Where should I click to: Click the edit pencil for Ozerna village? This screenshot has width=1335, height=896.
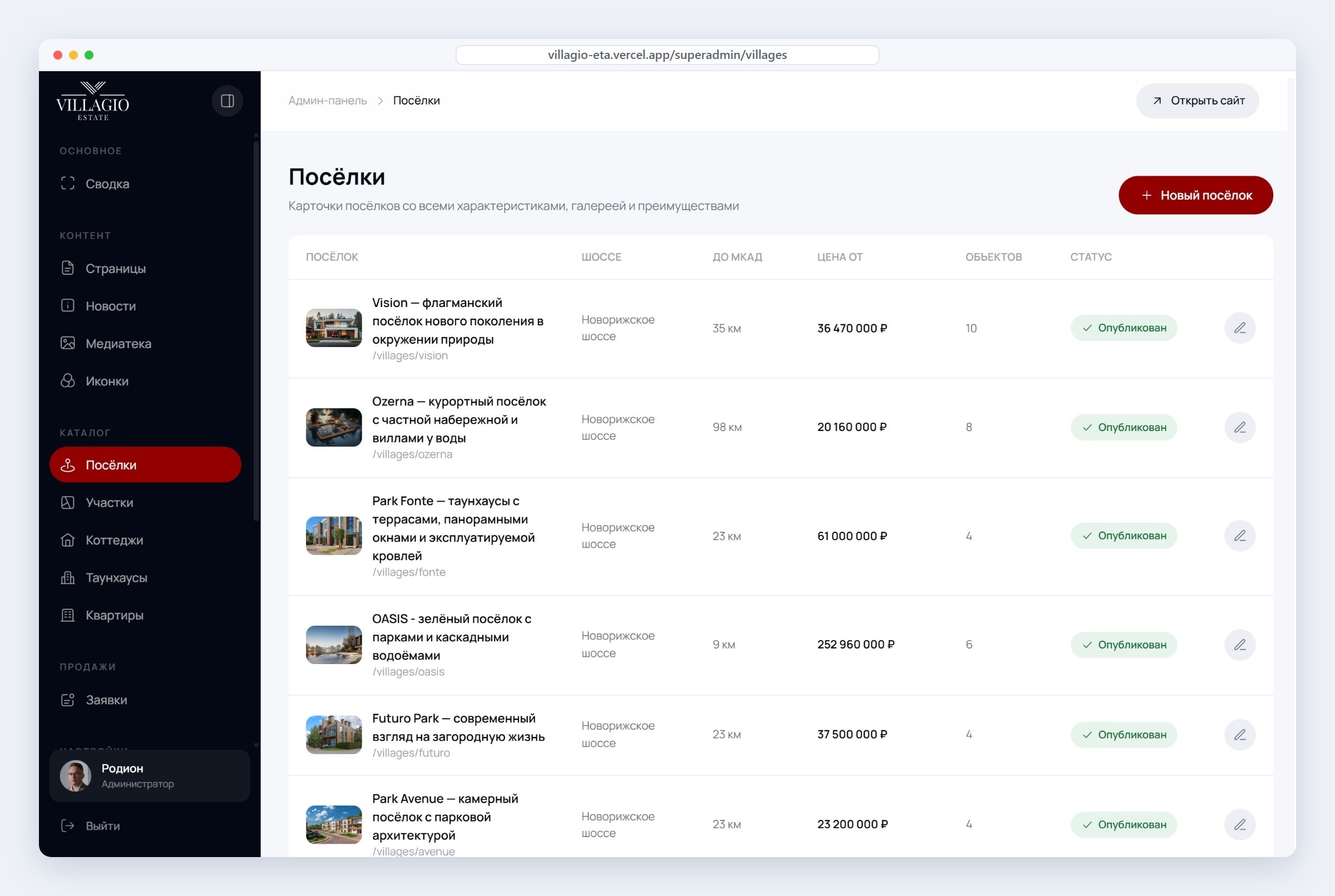1239,428
